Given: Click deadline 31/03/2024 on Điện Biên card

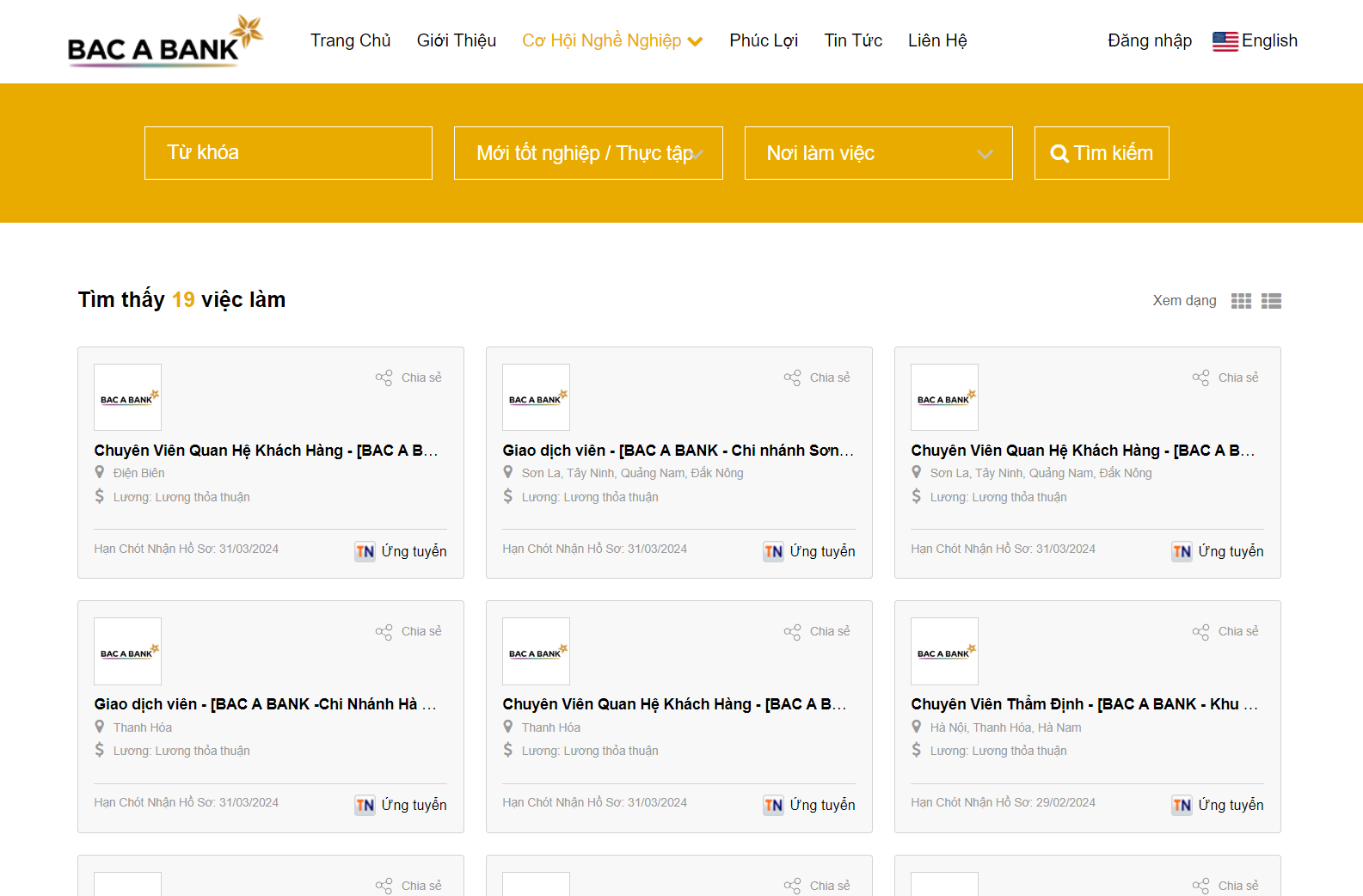Looking at the screenshot, I should [186, 549].
